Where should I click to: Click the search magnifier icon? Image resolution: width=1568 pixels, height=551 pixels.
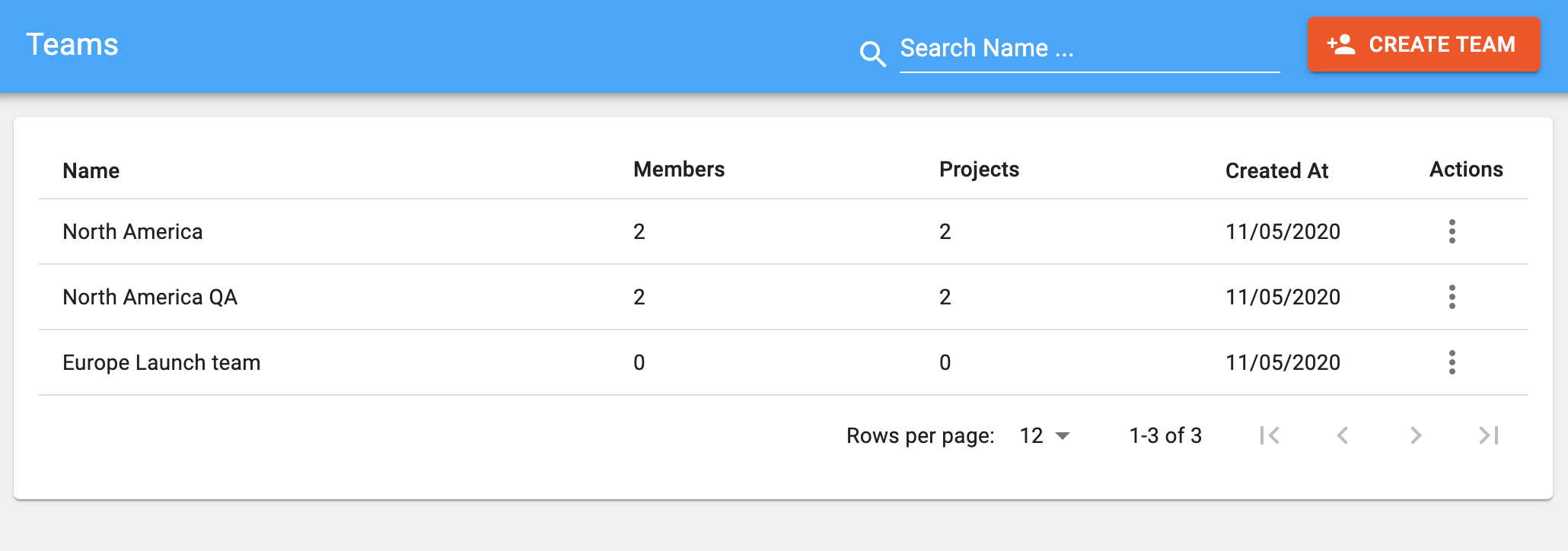872,53
